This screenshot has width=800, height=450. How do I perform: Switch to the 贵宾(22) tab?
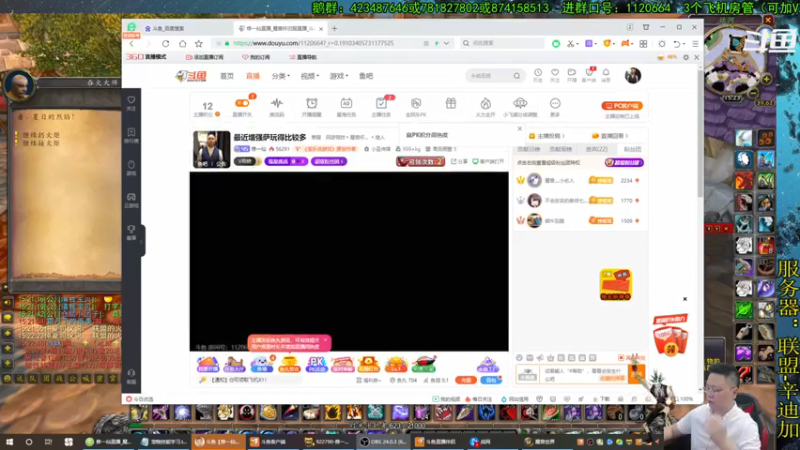point(596,149)
